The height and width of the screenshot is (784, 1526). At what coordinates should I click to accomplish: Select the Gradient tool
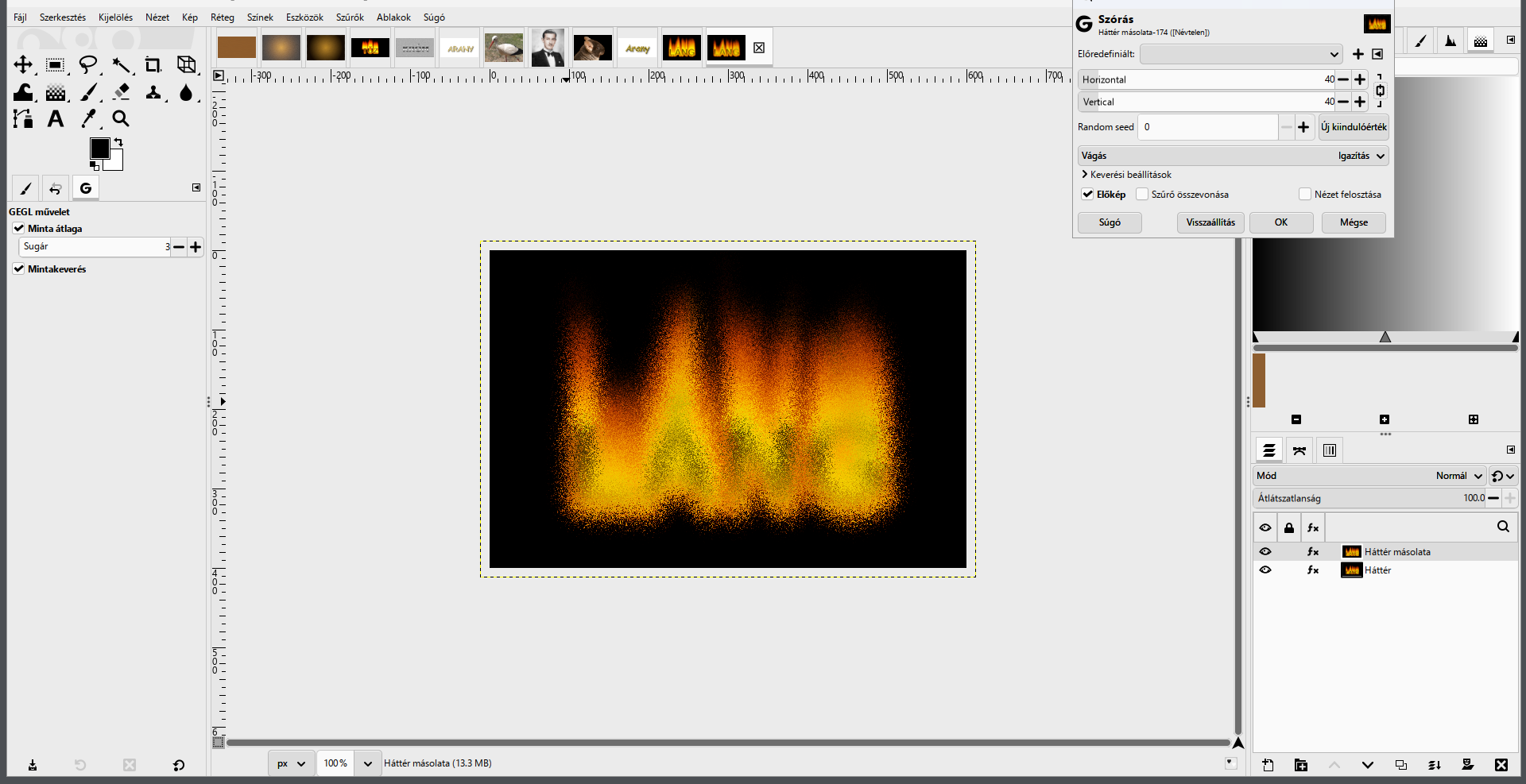55,92
